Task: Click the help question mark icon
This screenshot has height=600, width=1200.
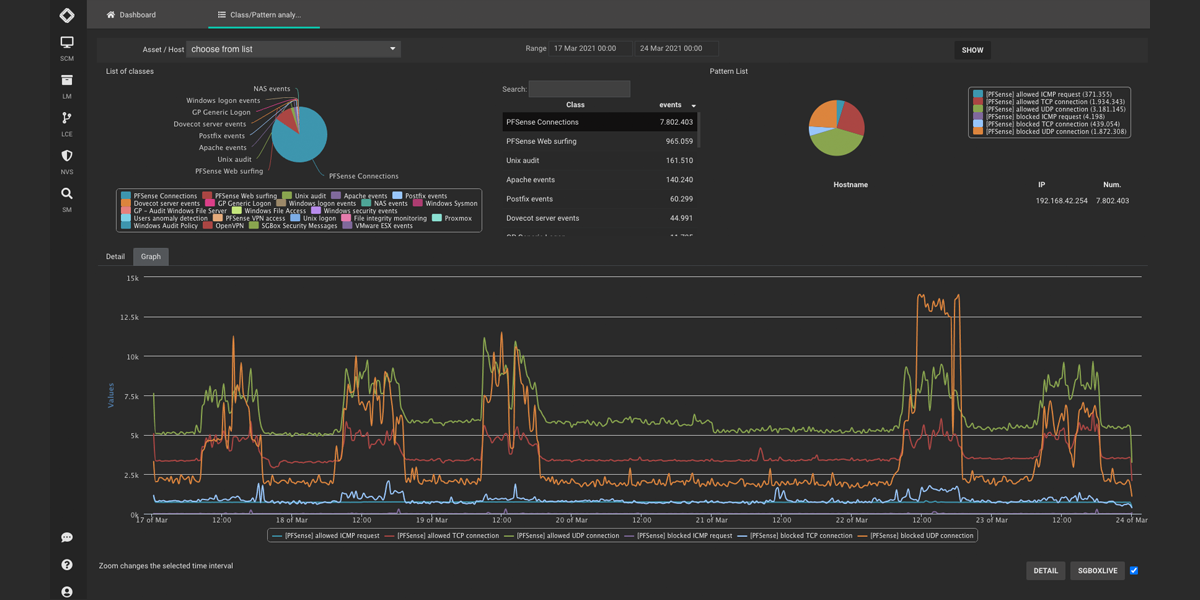Action: (67, 565)
